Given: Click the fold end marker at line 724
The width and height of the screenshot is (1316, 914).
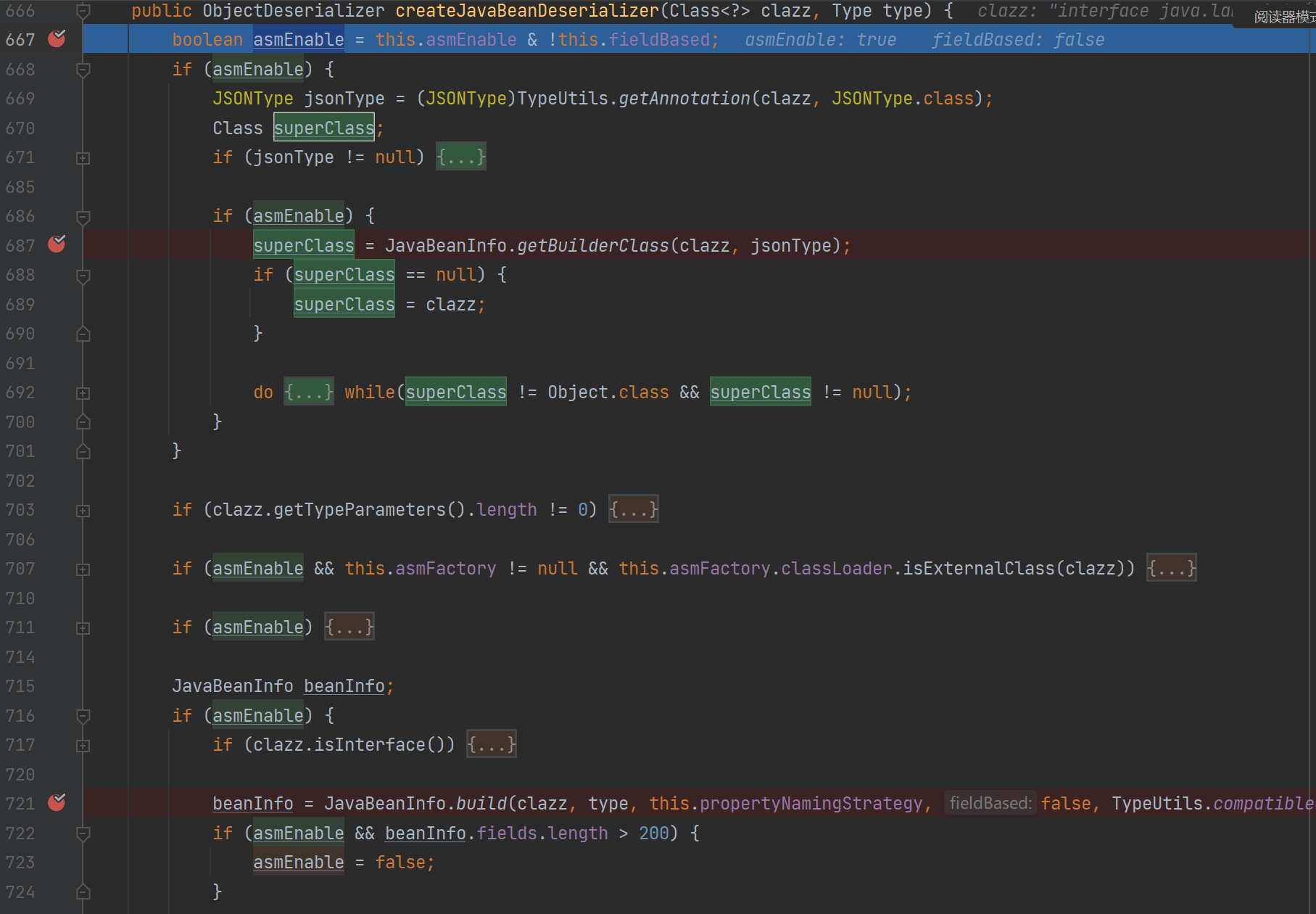Looking at the screenshot, I should [x=83, y=892].
